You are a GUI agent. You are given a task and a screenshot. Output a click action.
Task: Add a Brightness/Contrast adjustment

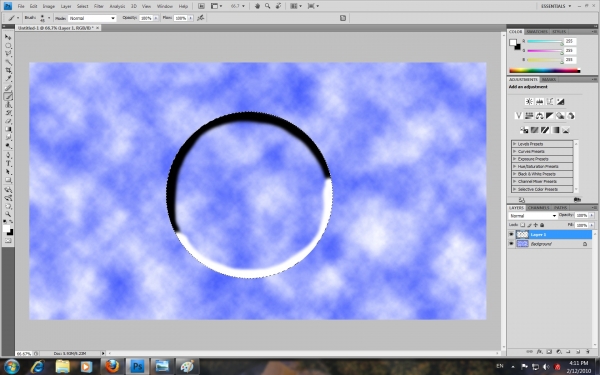[529, 101]
